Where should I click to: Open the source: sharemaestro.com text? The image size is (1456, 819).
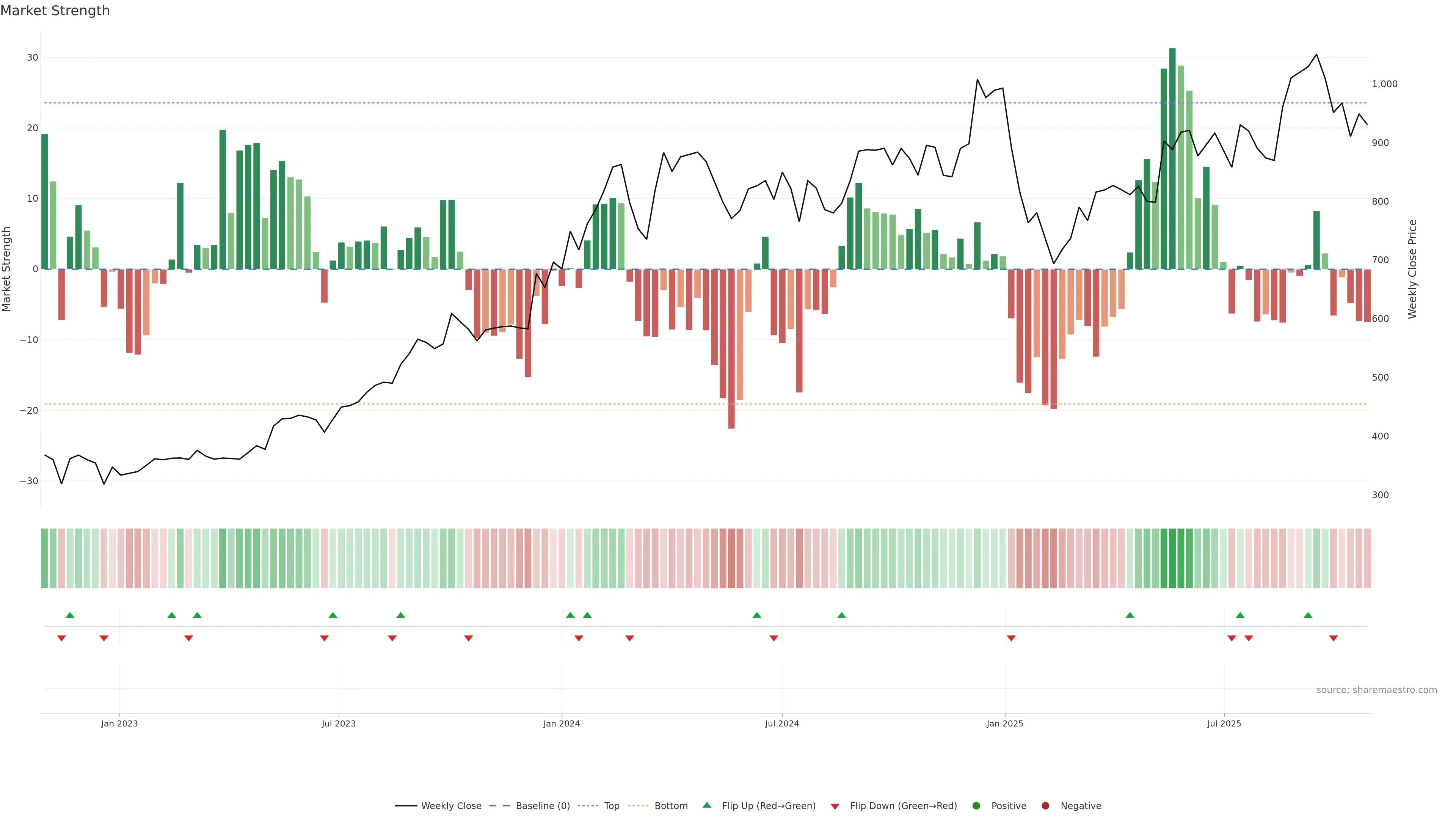point(1376,690)
